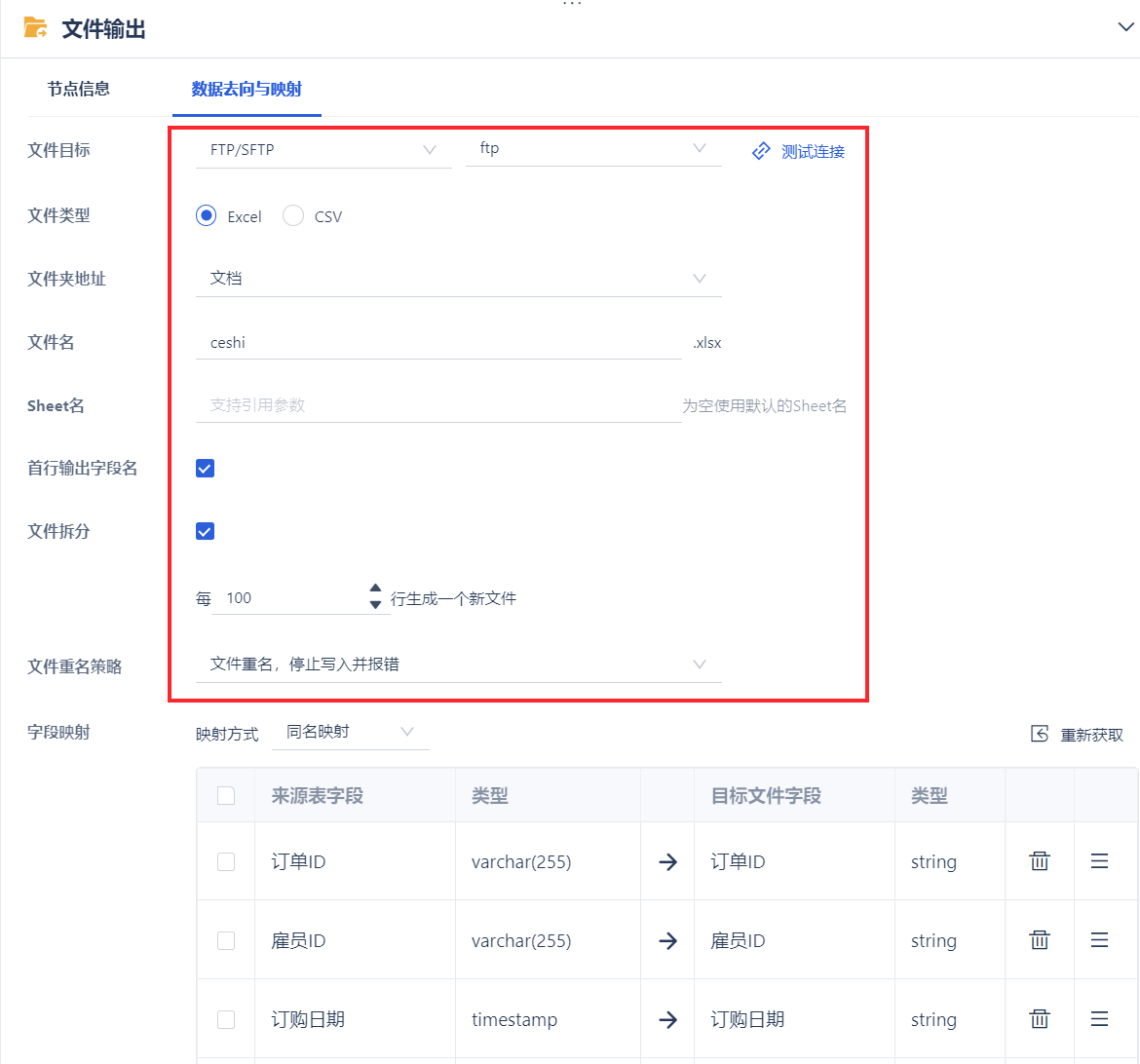Increase row count with up arrow

pyautogui.click(x=375, y=588)
